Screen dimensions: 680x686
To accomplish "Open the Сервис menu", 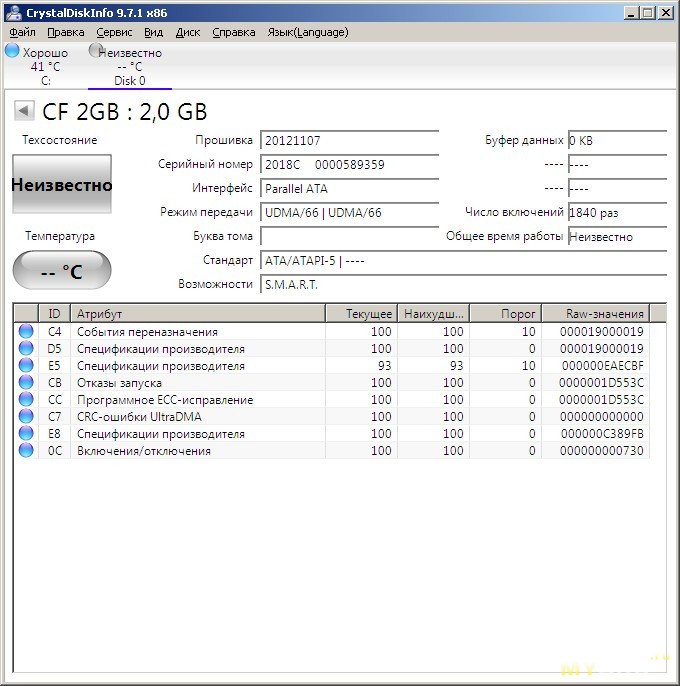I will click(x=114, y=32).
